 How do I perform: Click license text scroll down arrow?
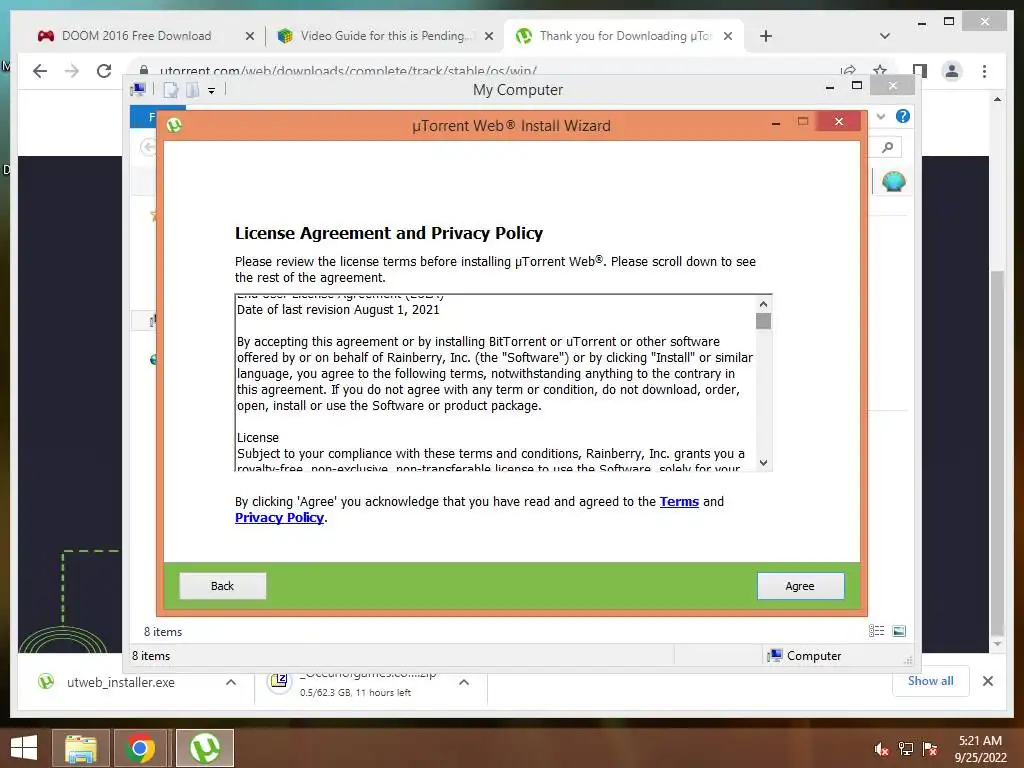763,463
